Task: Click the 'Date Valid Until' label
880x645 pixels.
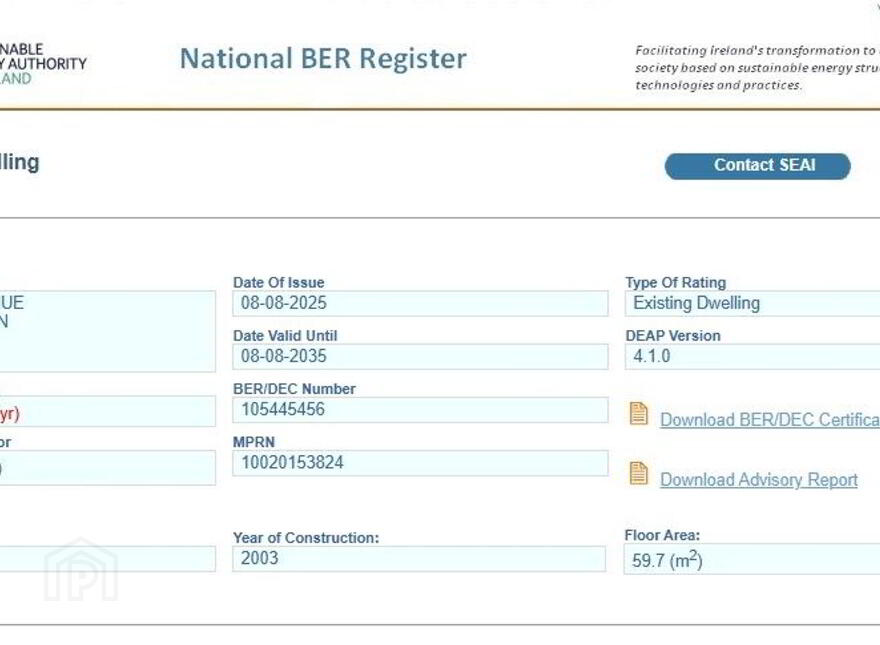Action: [x=285, y=336]
